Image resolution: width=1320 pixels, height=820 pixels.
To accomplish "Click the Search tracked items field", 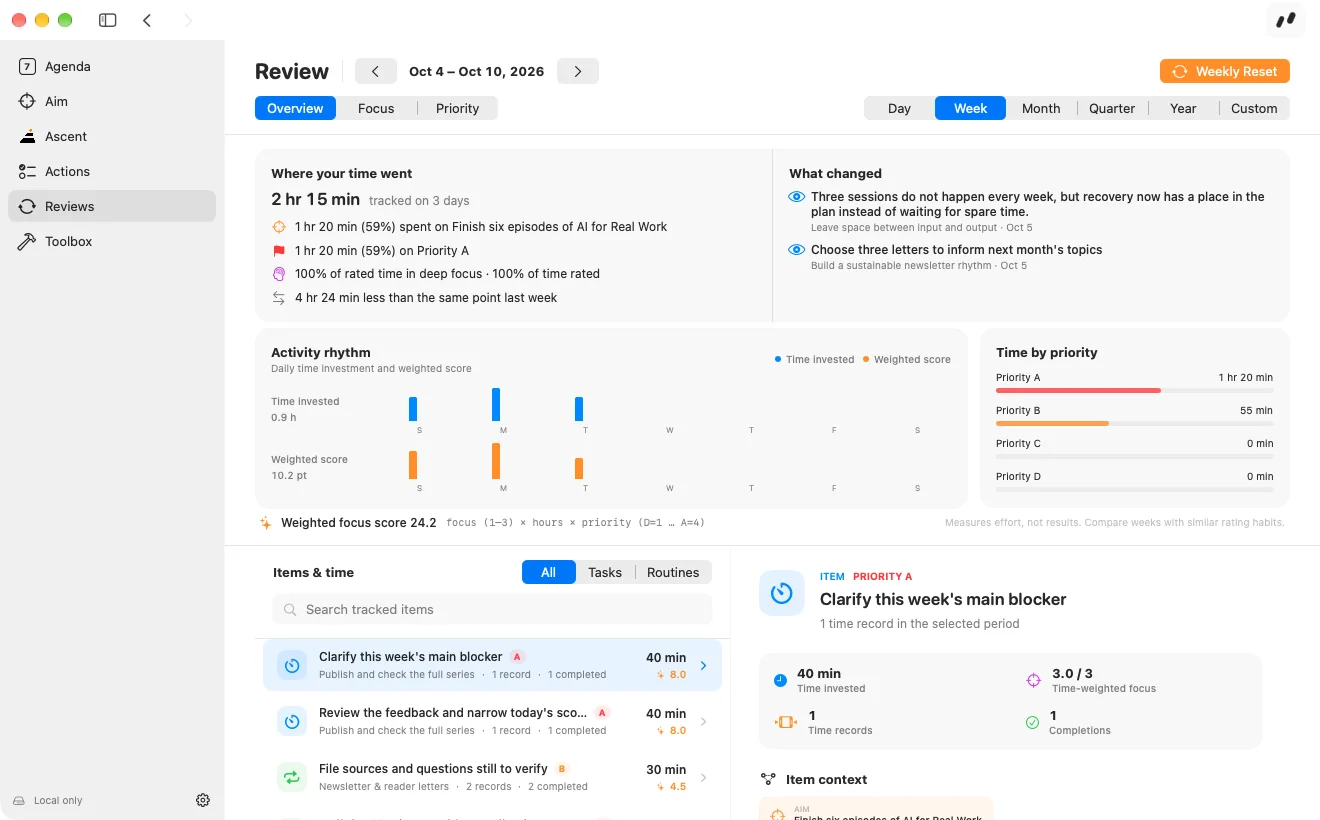I will pos(492,609).
